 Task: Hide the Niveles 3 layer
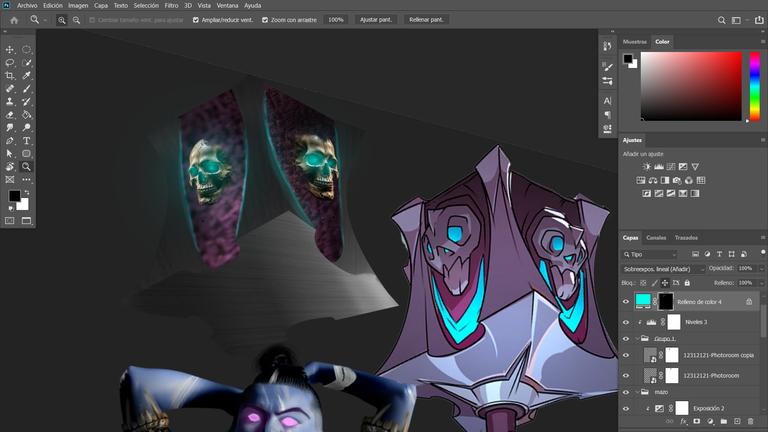pos(625,322)
